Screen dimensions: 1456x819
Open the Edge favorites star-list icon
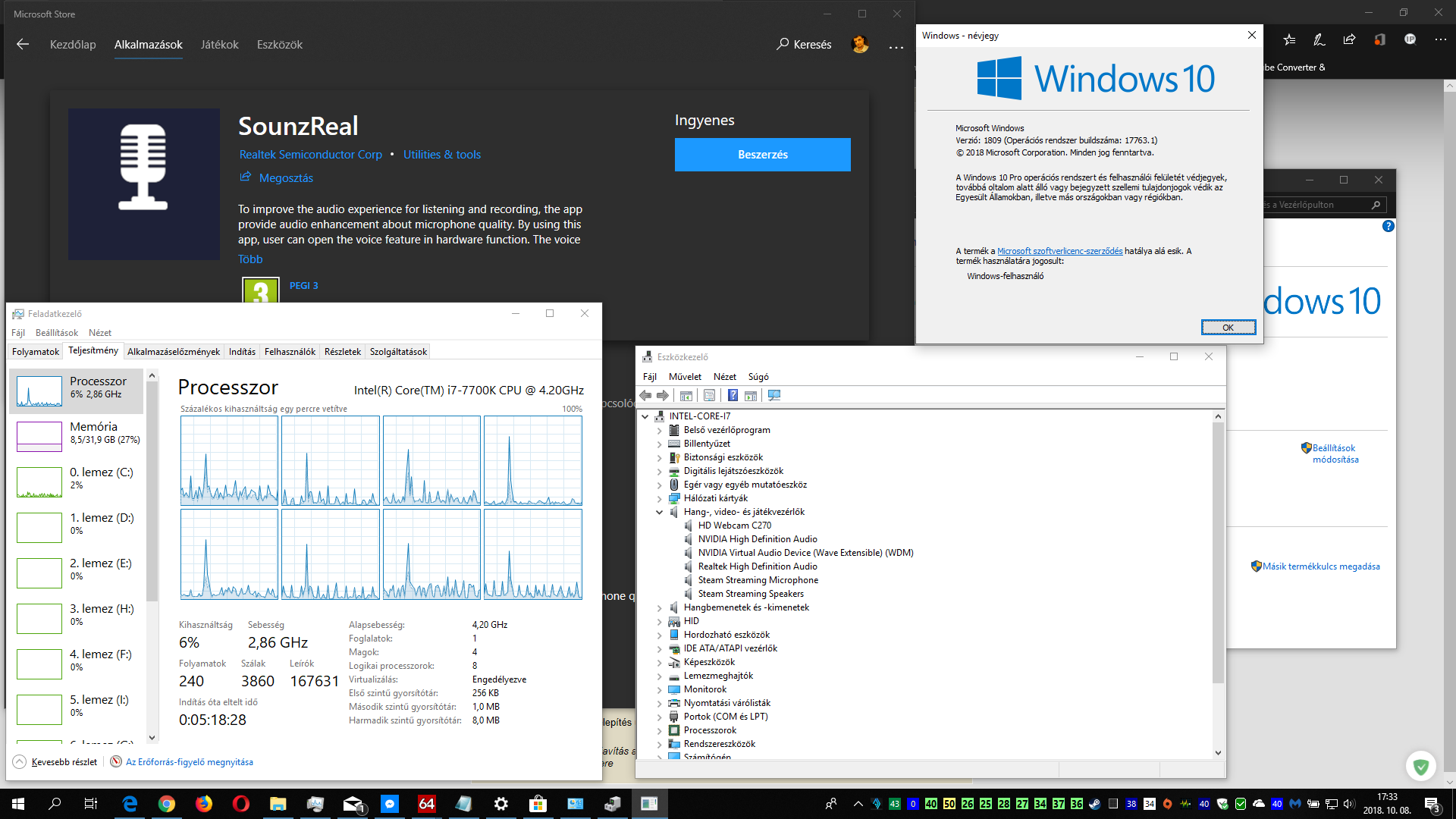click(x=1289, y=39)
